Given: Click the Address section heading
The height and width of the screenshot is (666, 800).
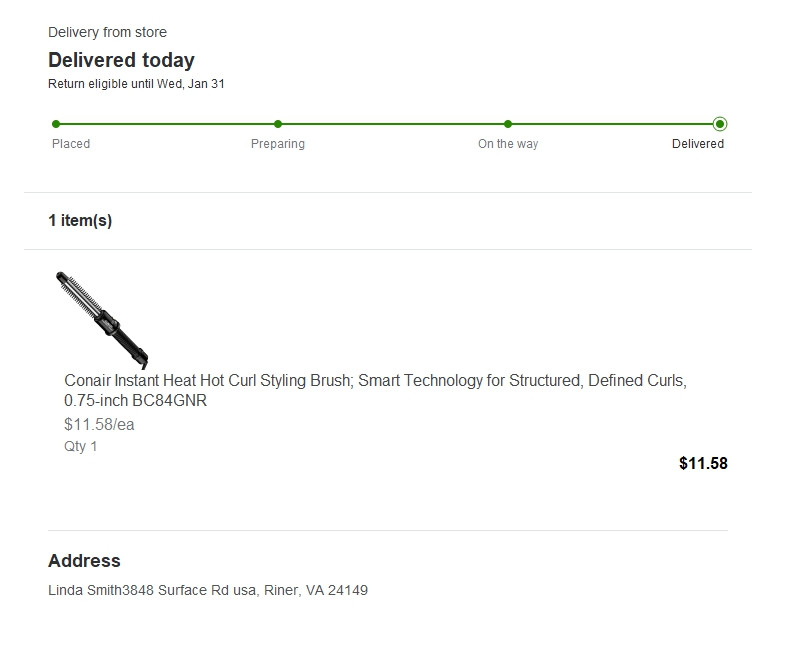Looking at the screenshot, I should (84, 561).
